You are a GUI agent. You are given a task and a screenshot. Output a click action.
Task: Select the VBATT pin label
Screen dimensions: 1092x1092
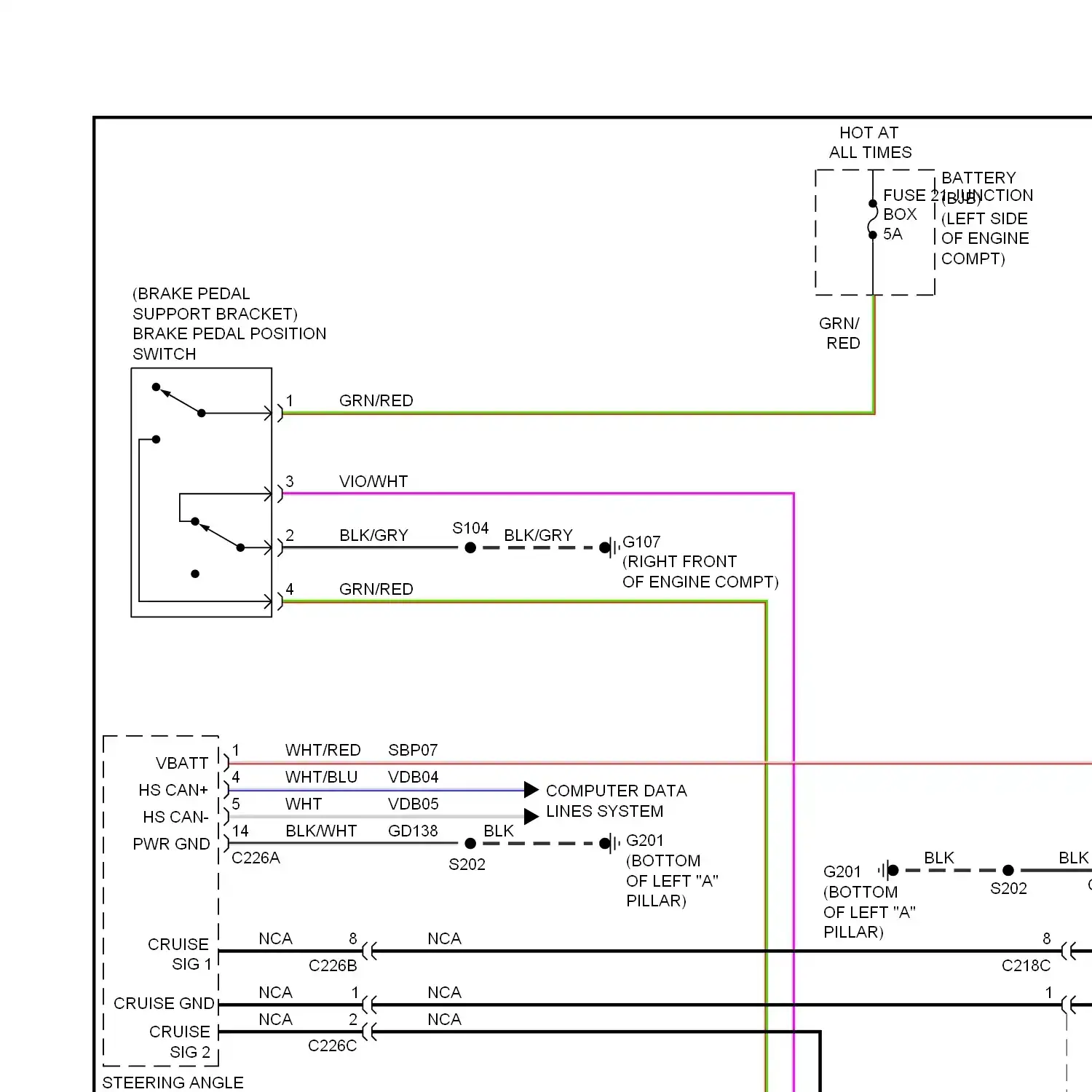tap(182, 763)
